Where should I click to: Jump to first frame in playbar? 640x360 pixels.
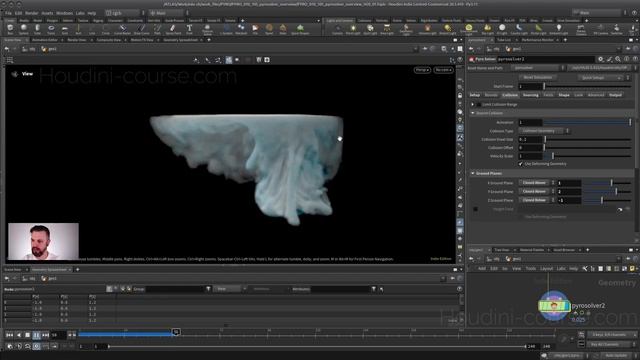coord(9,335)
